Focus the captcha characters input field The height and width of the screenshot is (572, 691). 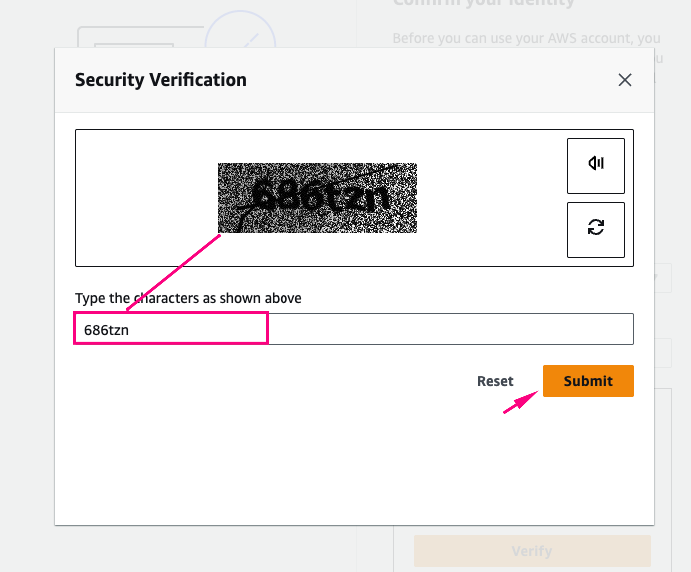(450, 329)
